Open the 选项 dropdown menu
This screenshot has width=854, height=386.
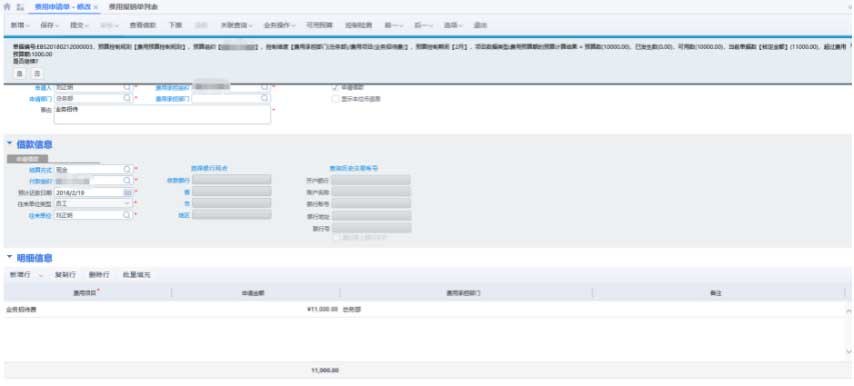[x=453, y=25]
